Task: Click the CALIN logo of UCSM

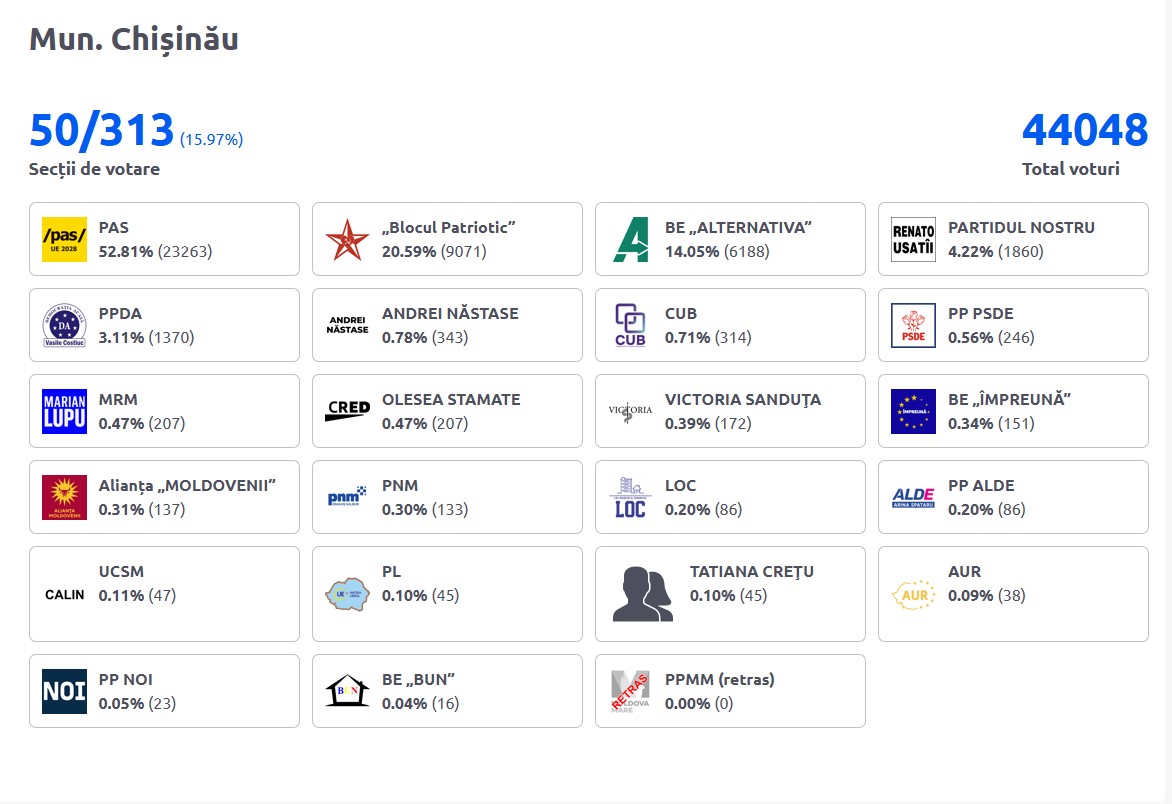Action: click(64, 595)
